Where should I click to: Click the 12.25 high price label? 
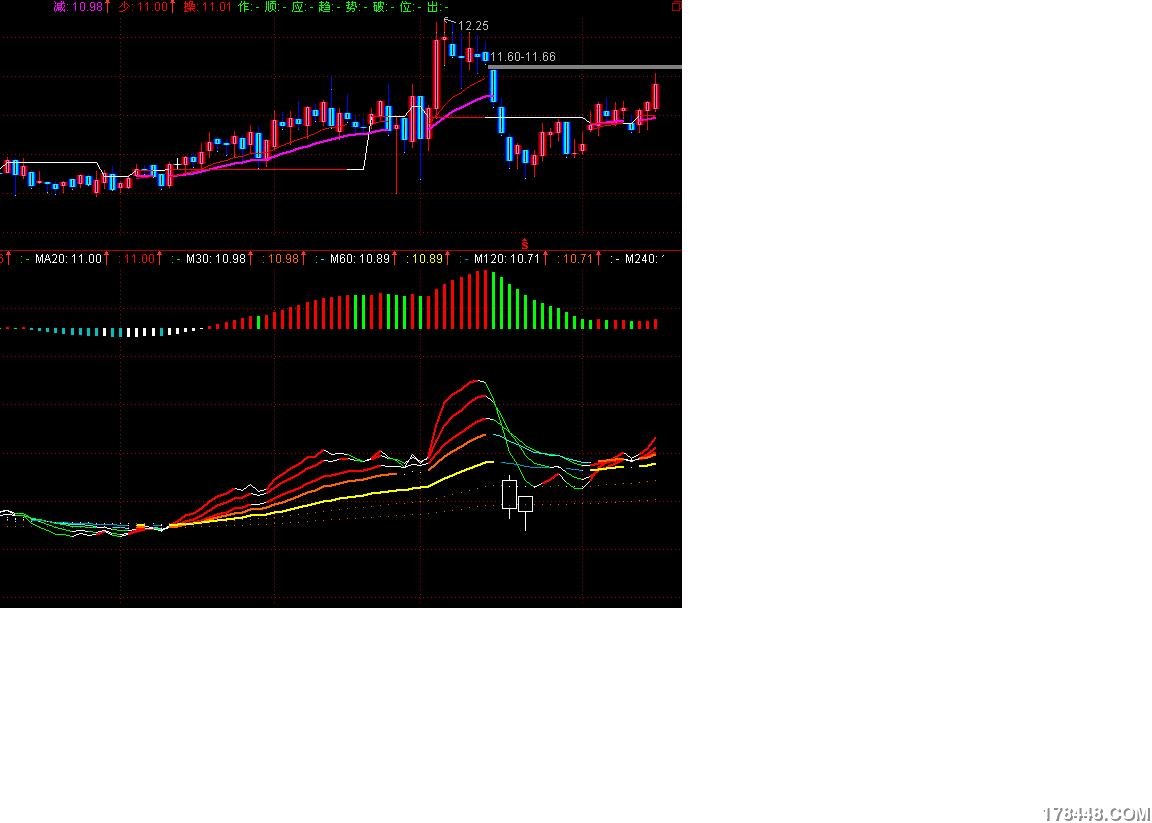(x=473, y=26)
